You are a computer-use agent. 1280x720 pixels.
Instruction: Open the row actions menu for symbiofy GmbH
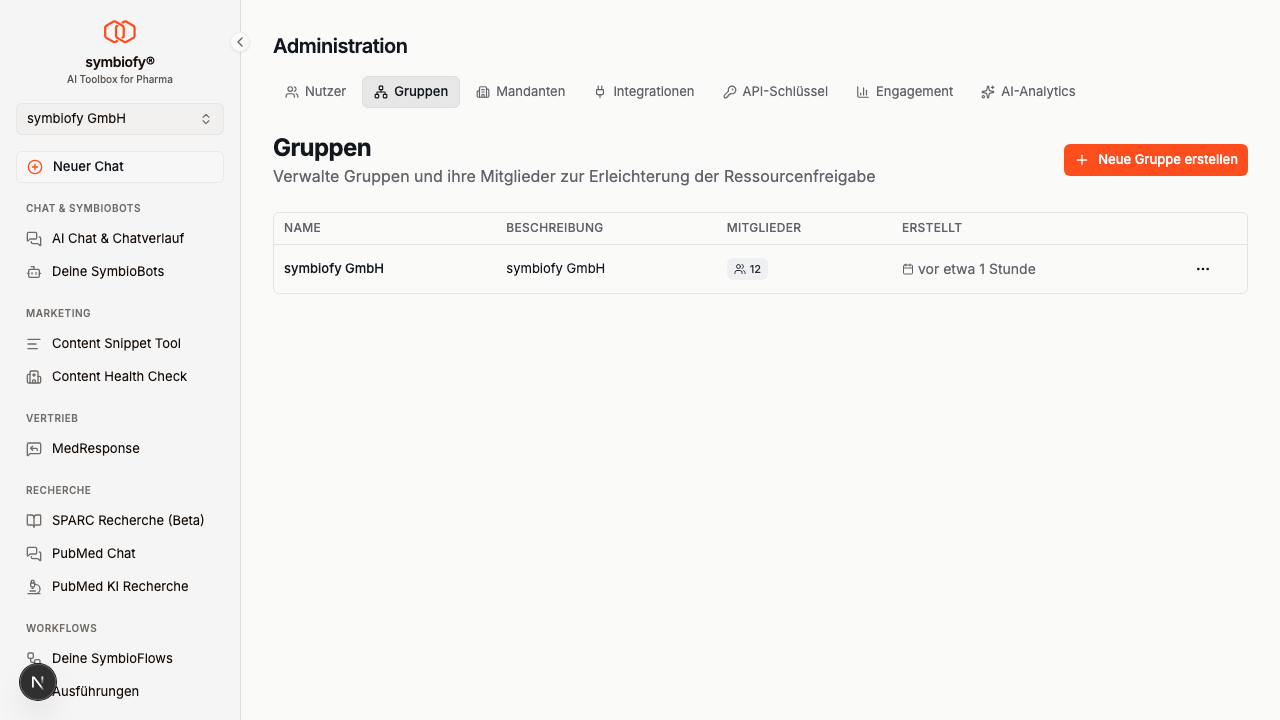click(1202, 268)
